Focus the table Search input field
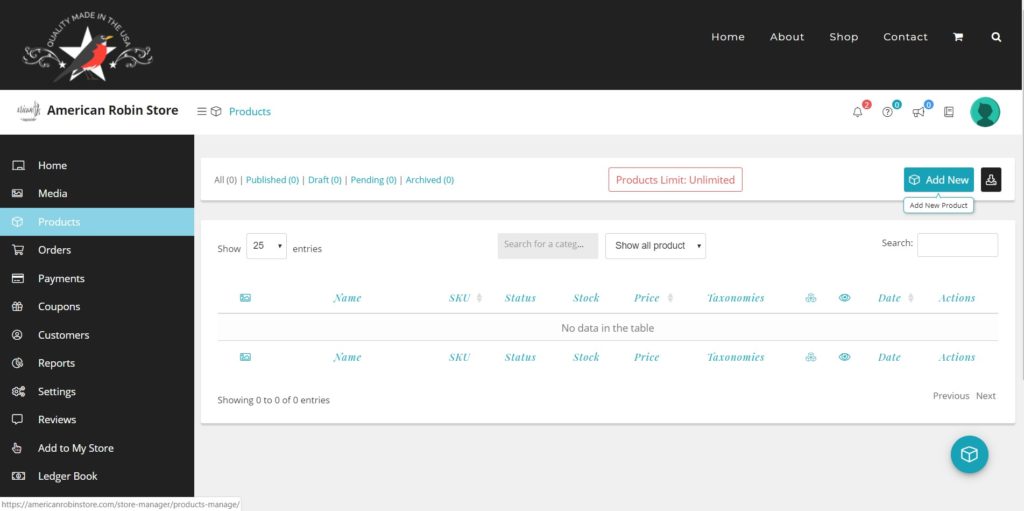The height and width of the screenshot is (511, 1024). click(957, 245)
